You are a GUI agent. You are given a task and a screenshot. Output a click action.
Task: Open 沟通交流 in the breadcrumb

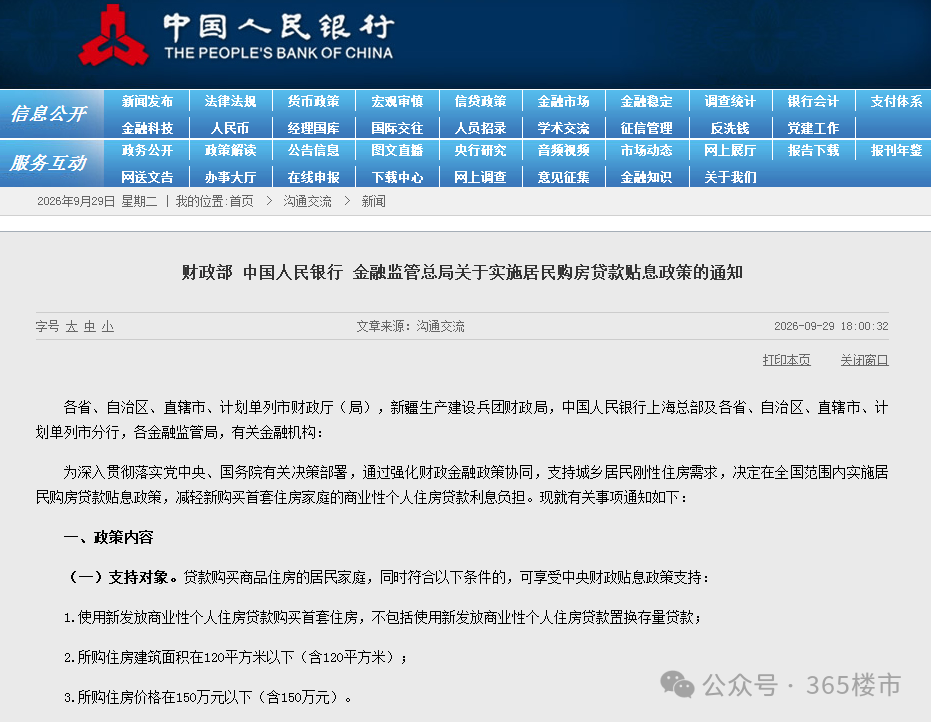(308, 201)
